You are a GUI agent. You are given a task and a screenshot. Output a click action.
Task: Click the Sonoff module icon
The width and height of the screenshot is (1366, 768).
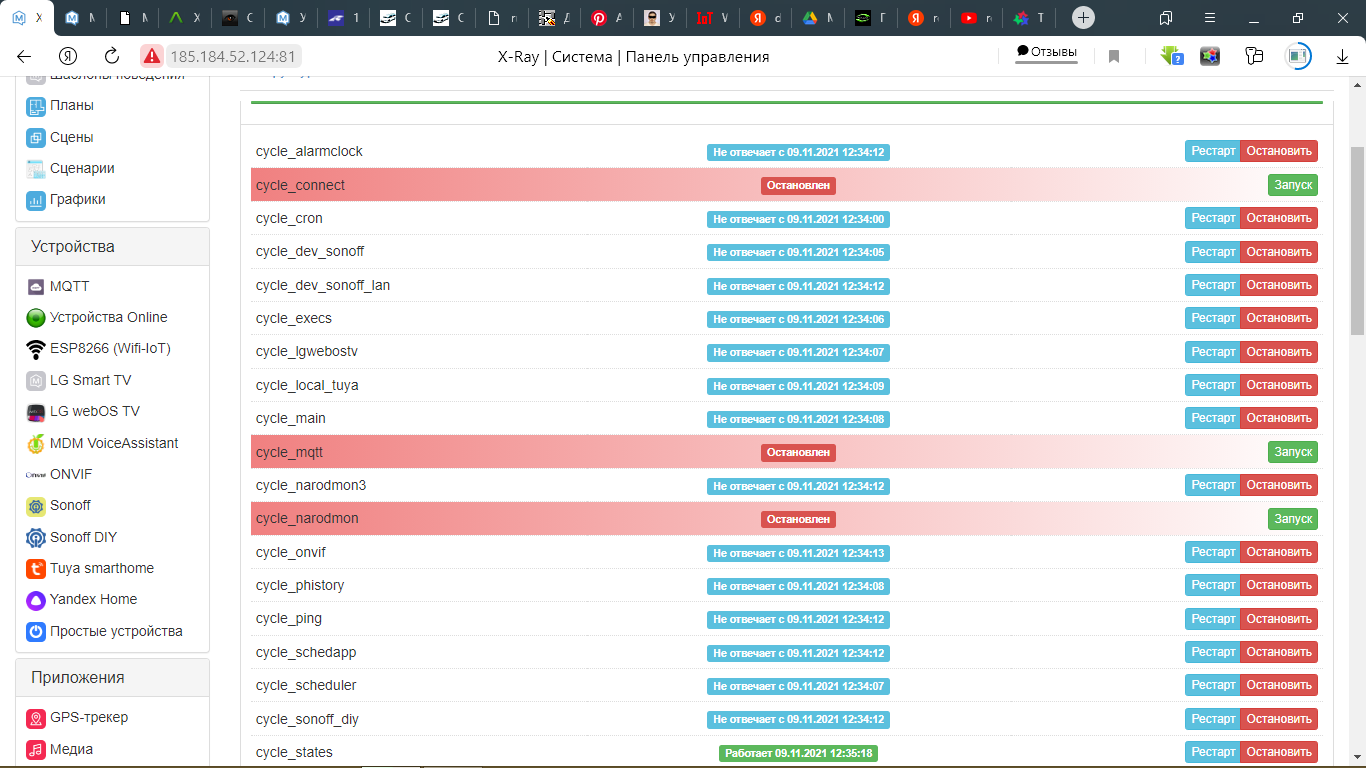tap(35, 506)
